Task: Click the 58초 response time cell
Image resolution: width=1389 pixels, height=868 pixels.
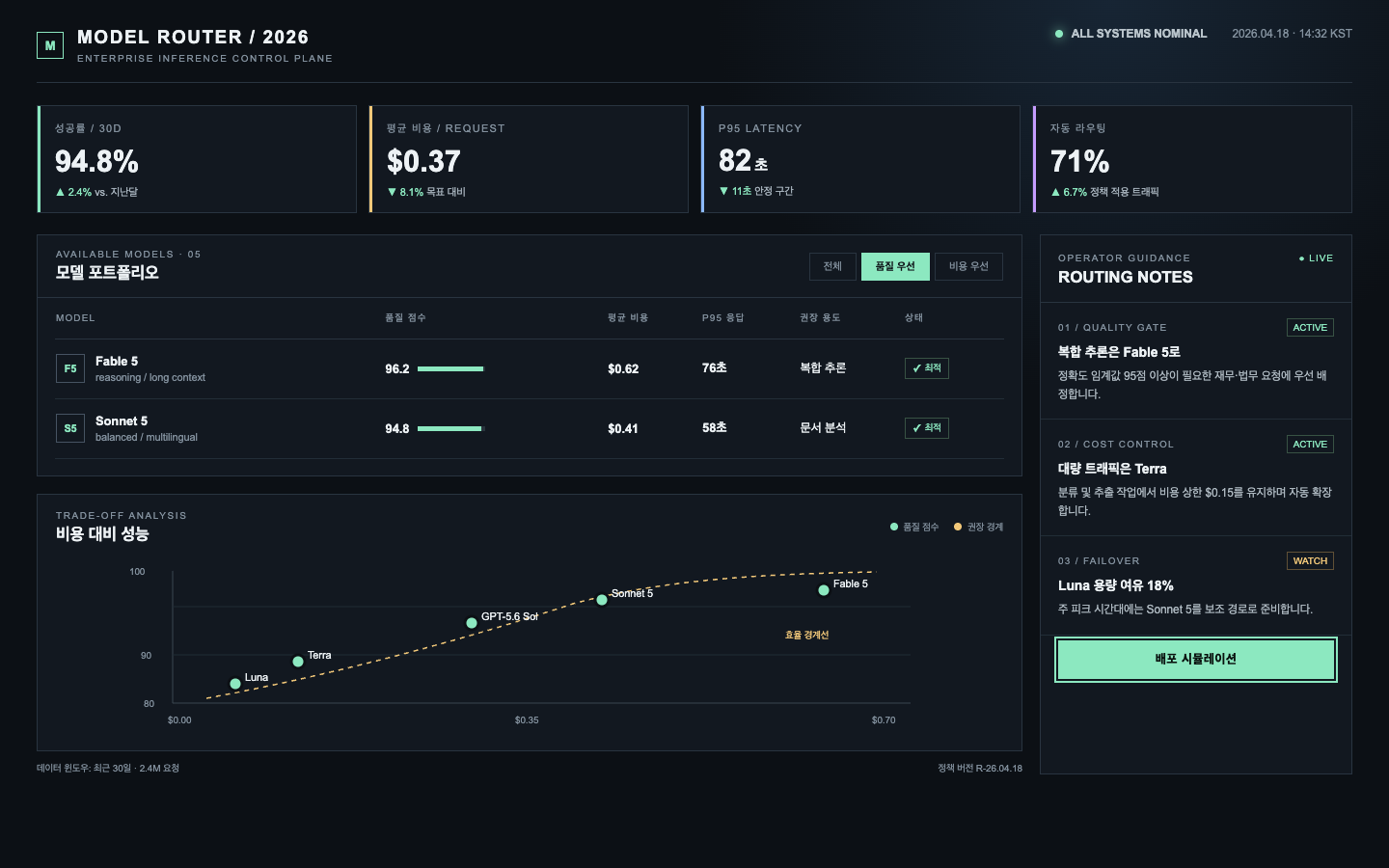Action: pyautogui.click(x=715, y=428)
